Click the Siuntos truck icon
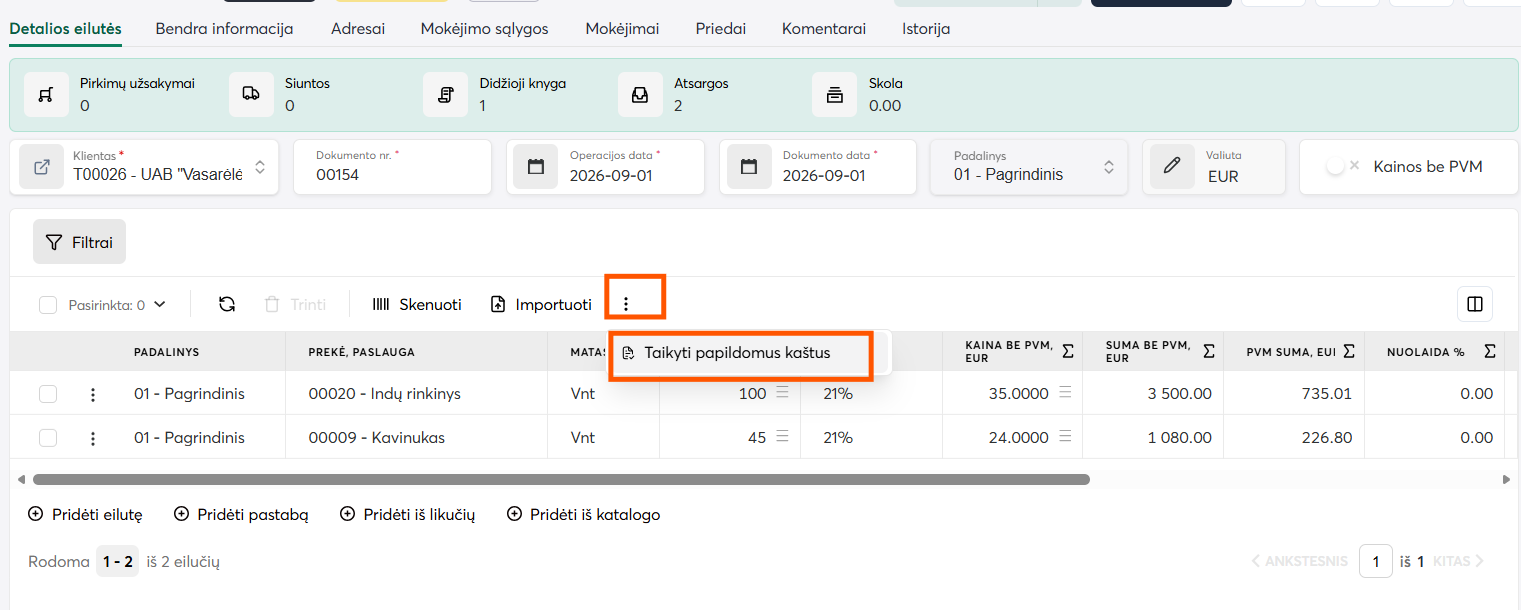The image size is (1521, 610). (251, 95)
